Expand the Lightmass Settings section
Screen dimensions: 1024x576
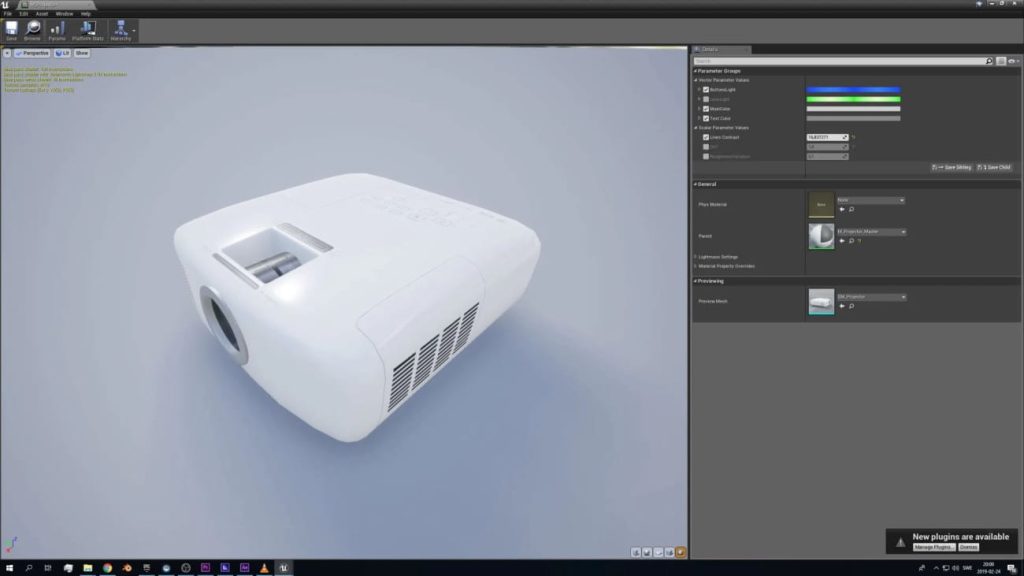click(718, 256)
